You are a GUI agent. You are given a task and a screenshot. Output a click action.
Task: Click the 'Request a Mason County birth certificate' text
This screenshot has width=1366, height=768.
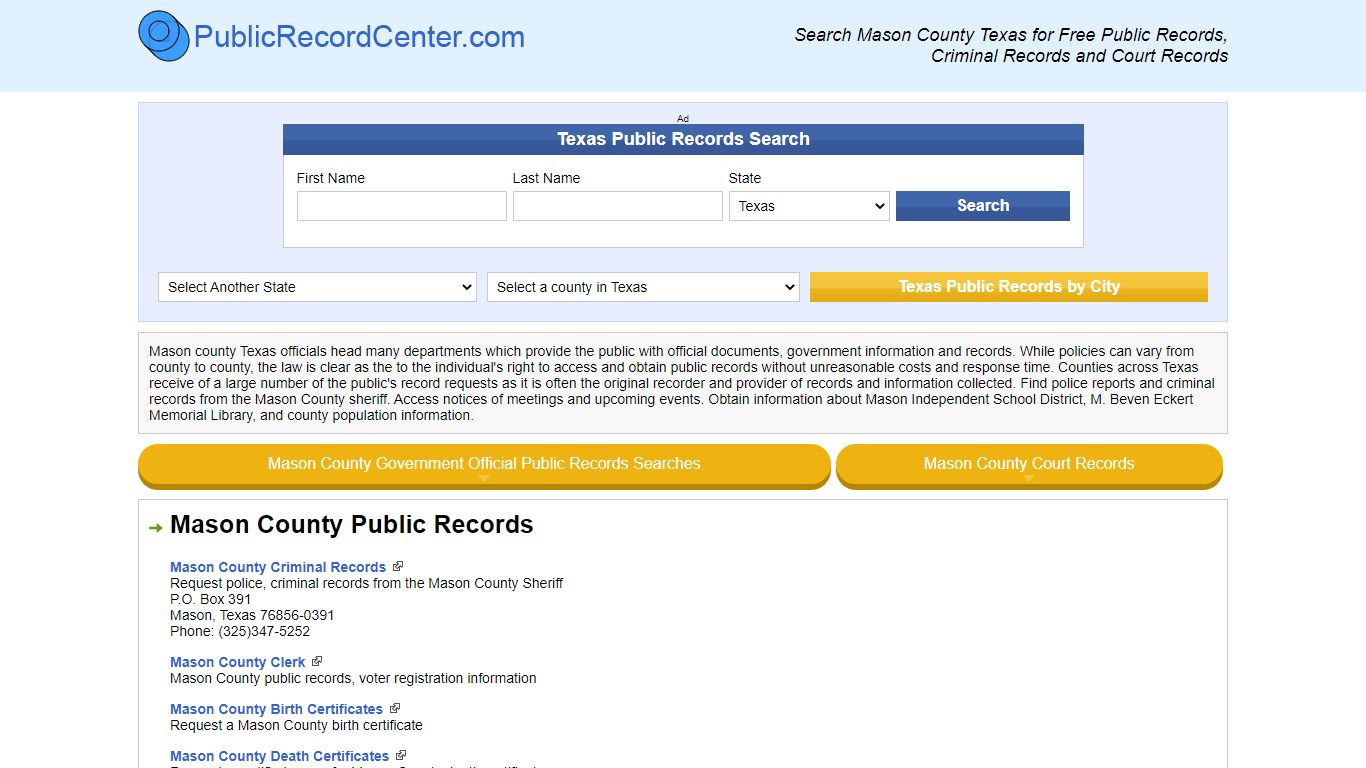coord(296,725)
